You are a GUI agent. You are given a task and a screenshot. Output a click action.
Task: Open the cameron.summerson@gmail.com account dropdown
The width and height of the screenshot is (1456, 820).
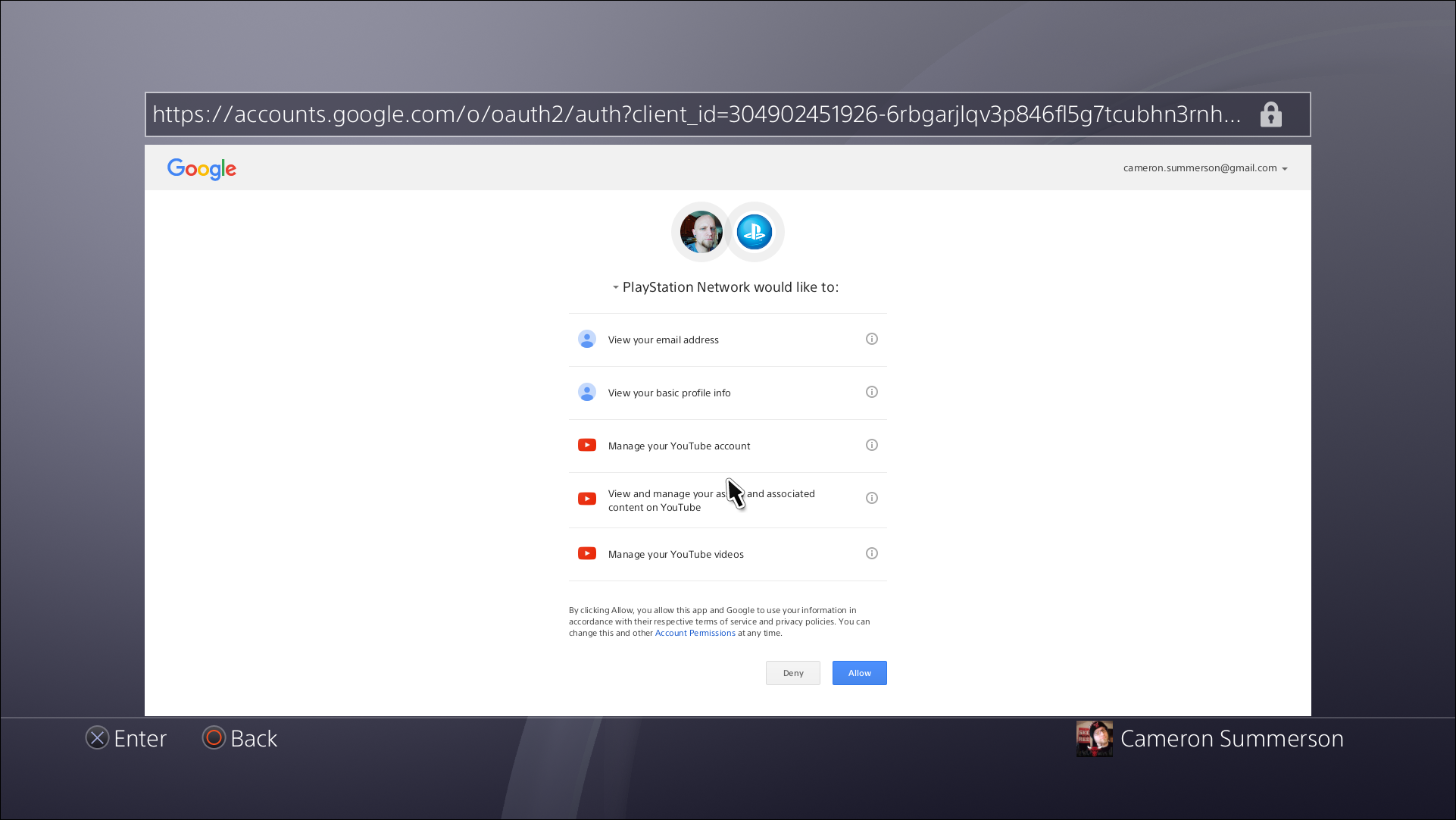tap(1204, 167)
